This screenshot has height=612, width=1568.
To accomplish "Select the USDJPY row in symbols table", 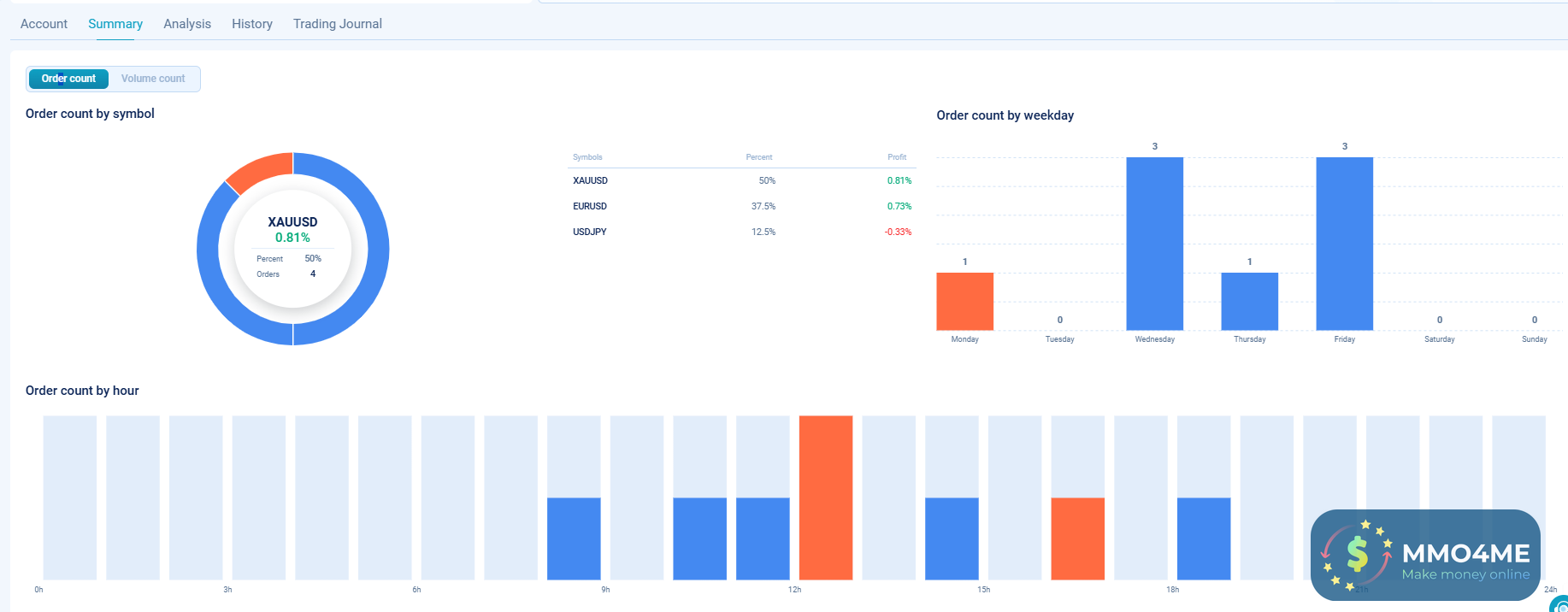I will [x=741, y=232].
